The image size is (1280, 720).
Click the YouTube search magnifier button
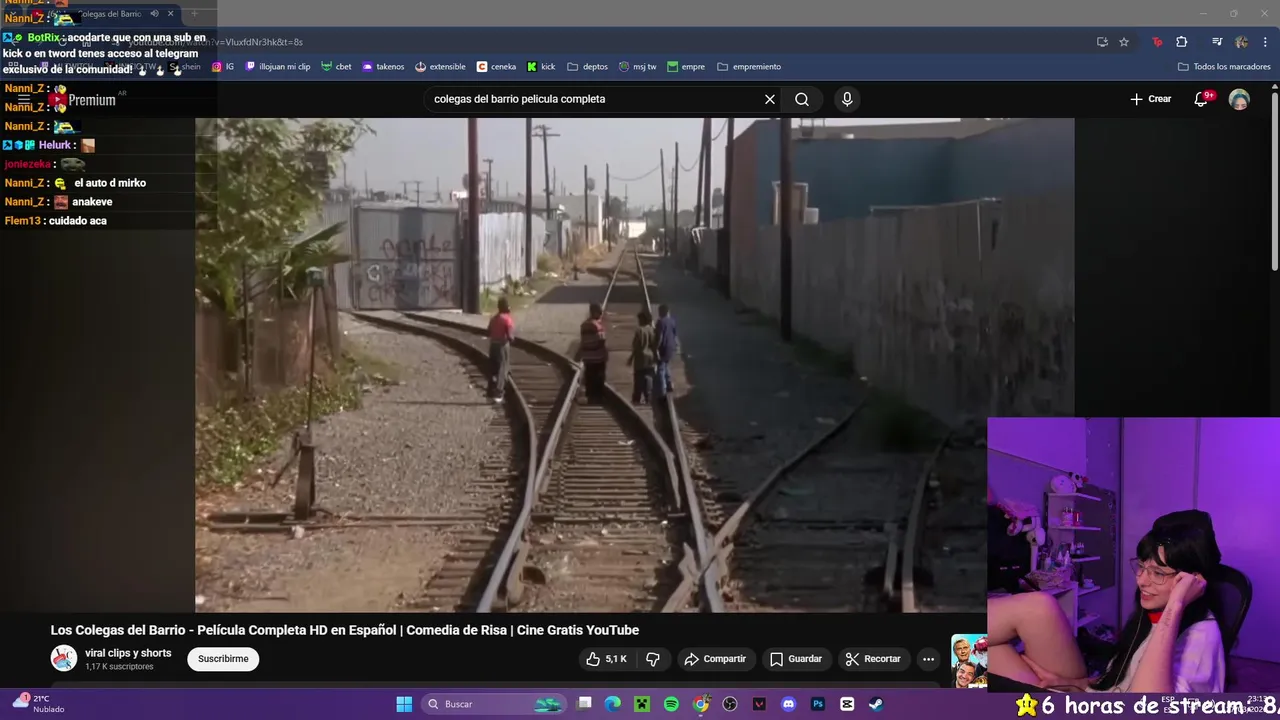802,99
